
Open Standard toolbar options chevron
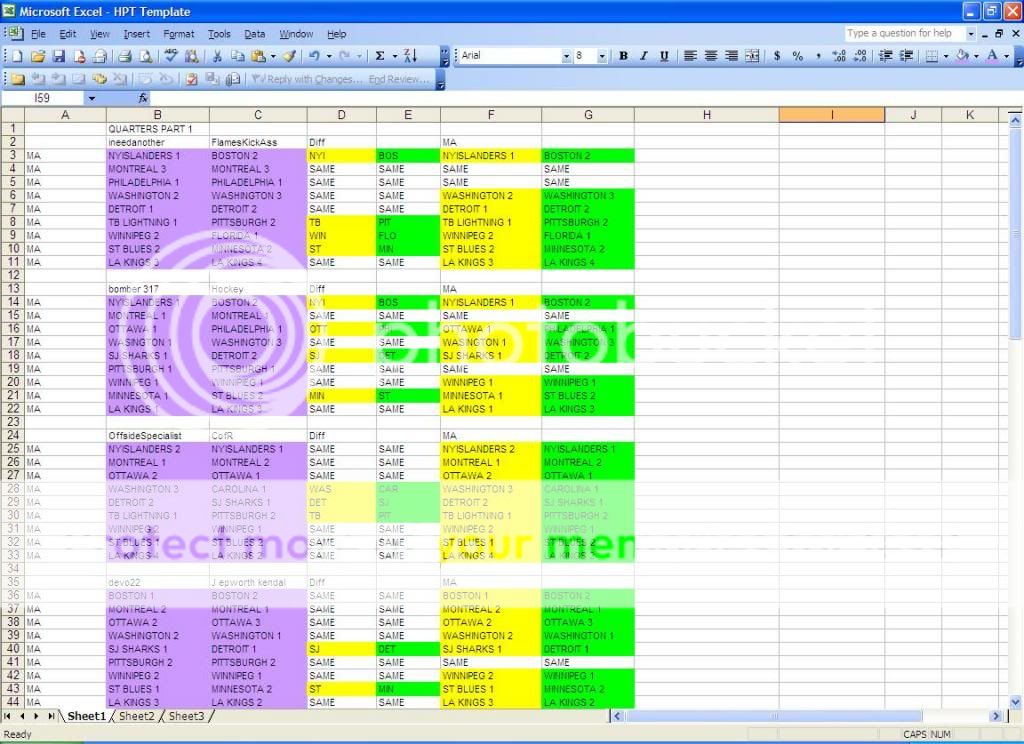[445, 57]
